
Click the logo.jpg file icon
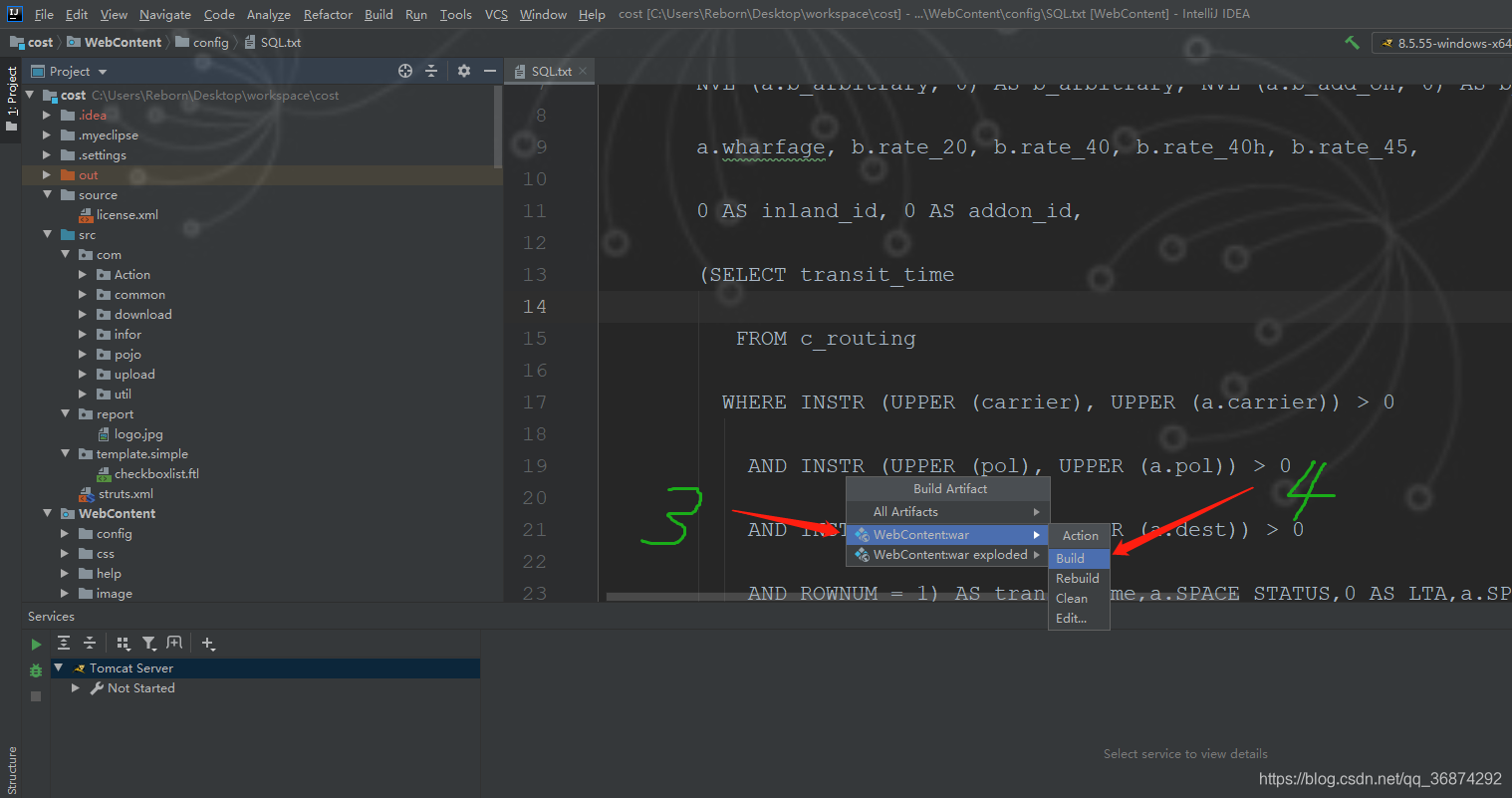point(104,434)
